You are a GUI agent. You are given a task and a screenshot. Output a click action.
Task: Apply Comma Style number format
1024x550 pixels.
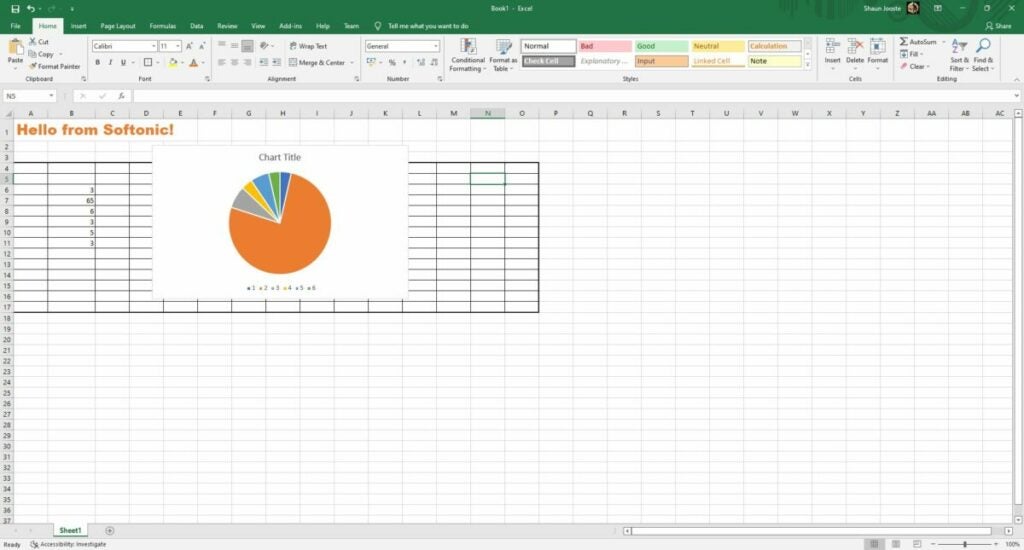(x=404, y=63)
